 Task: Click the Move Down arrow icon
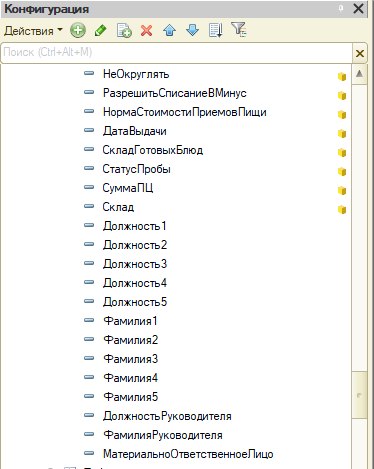193,31
